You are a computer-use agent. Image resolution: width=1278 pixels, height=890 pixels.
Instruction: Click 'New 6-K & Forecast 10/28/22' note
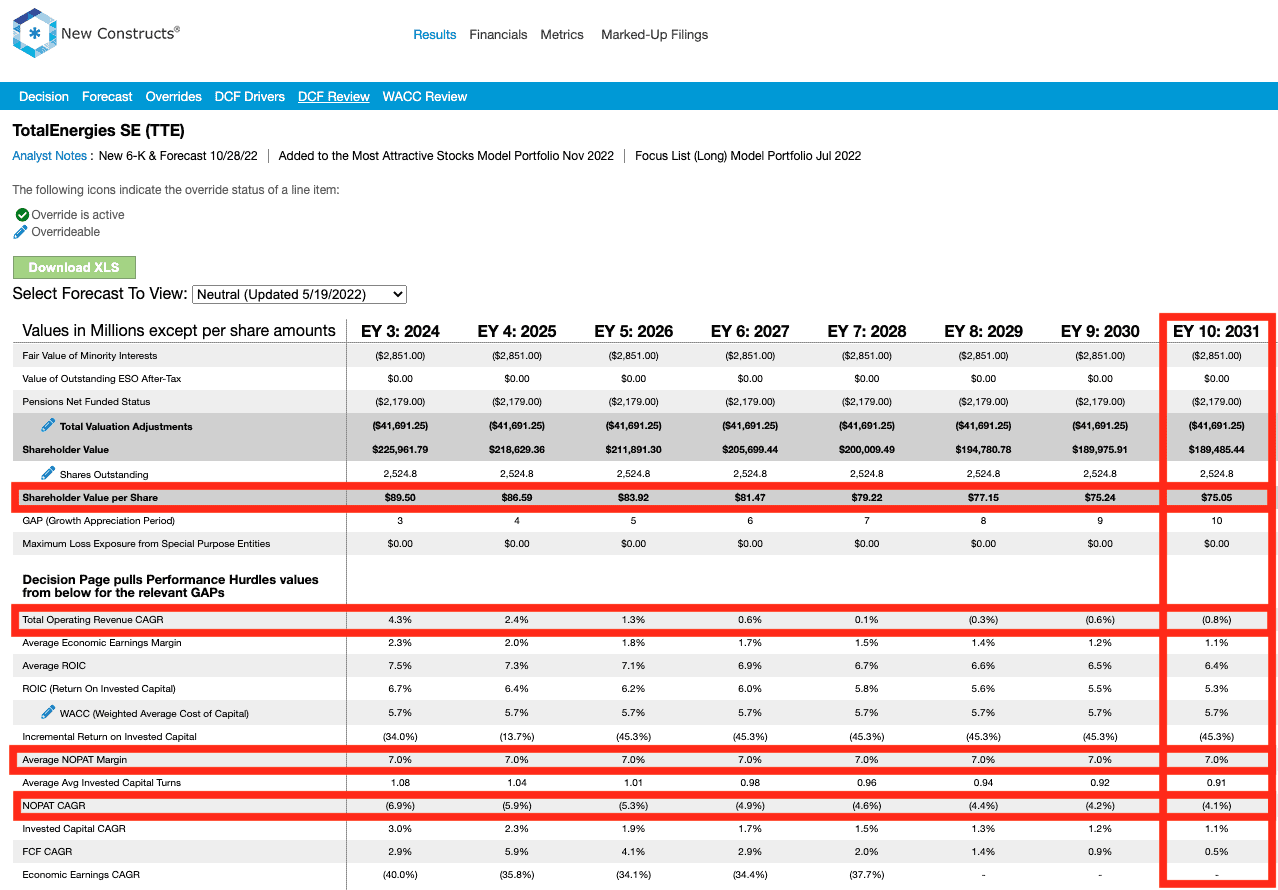[178, 156]
